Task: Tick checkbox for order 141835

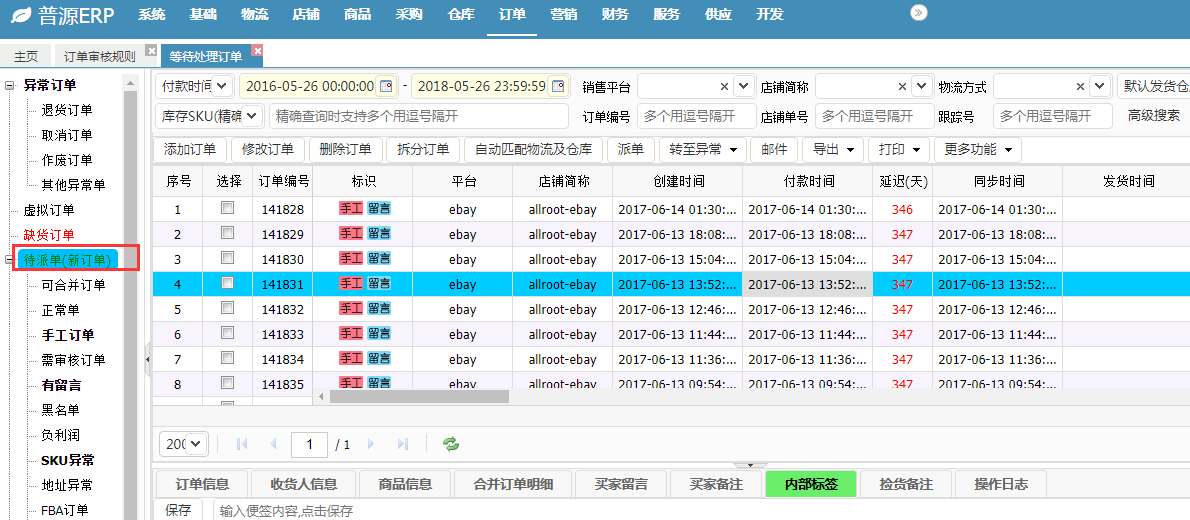Action: pos(227,383)
